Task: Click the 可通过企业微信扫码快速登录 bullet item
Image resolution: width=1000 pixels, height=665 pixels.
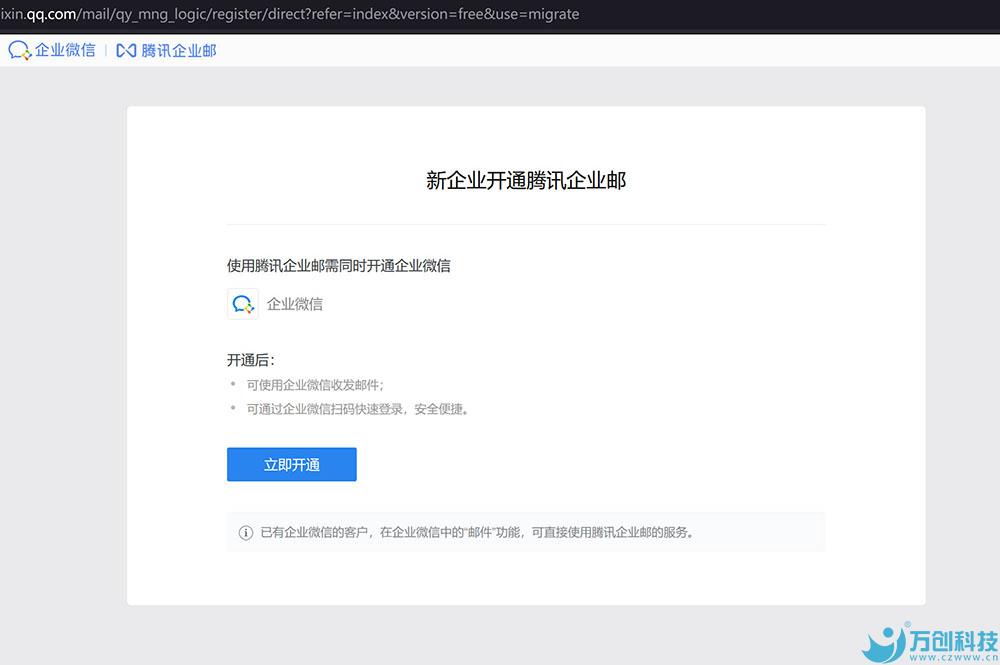Action: tap(357, 409)
